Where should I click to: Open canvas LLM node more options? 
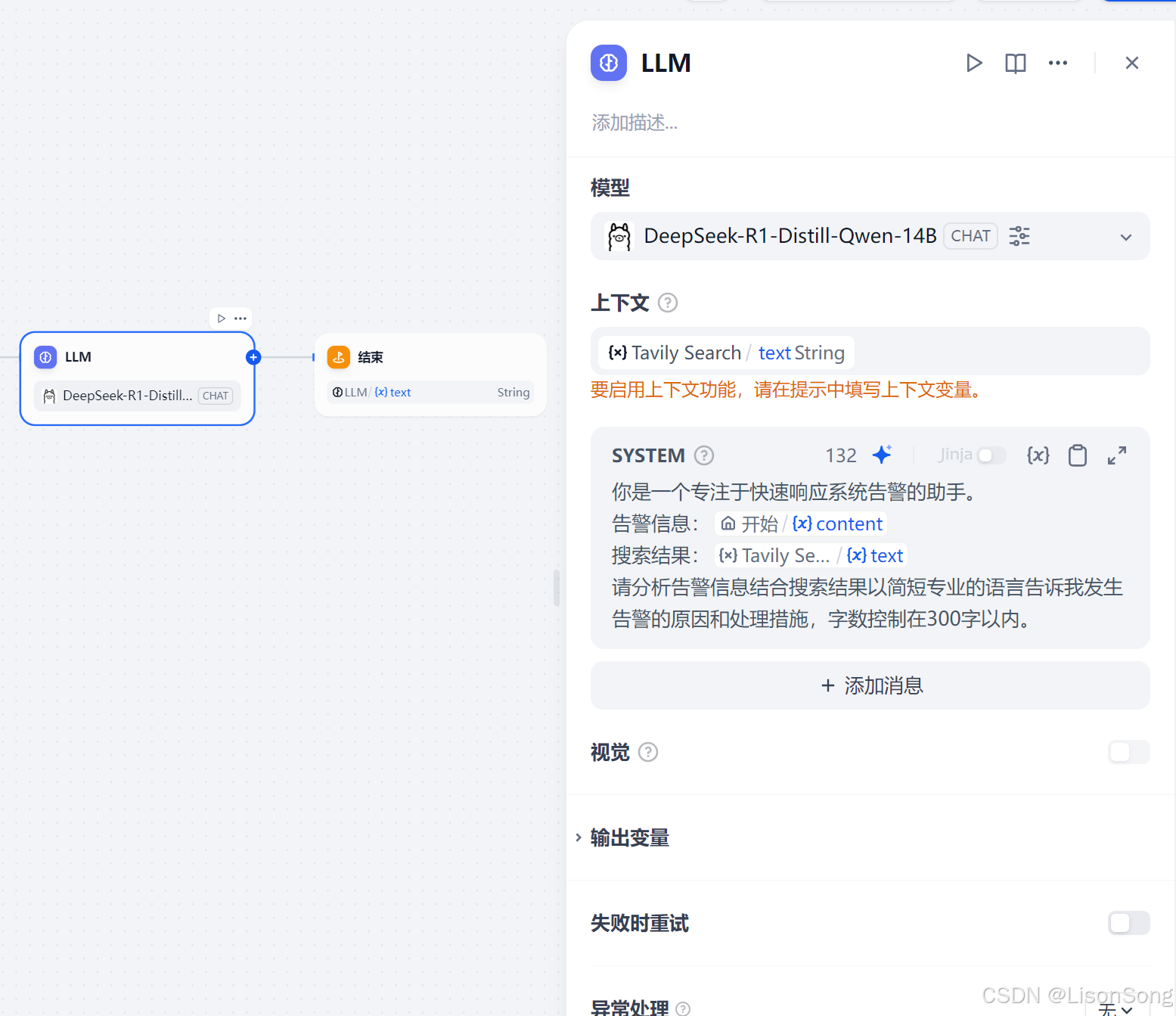click(x=240, y=318)
